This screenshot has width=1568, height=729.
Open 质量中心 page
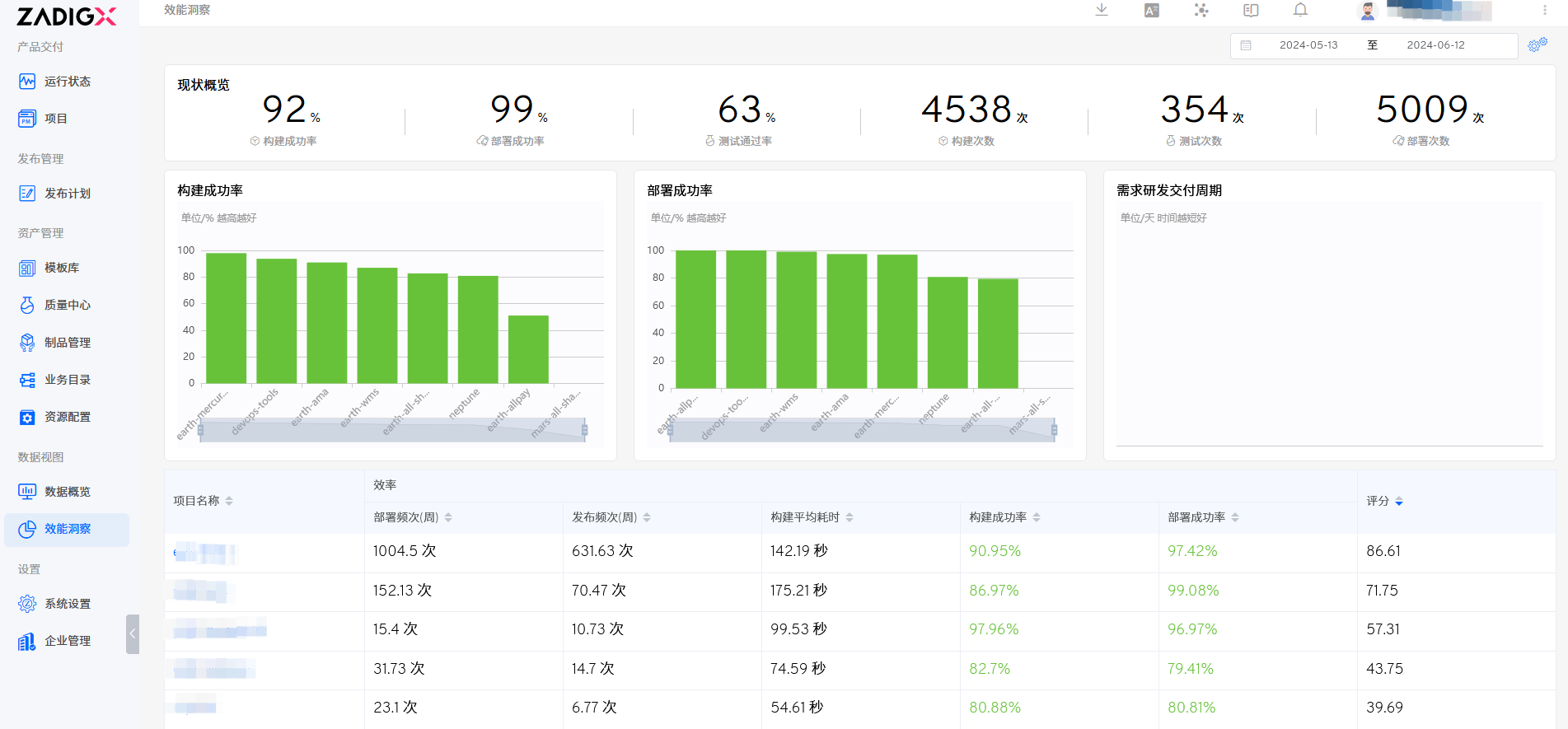tap(67, 305)
